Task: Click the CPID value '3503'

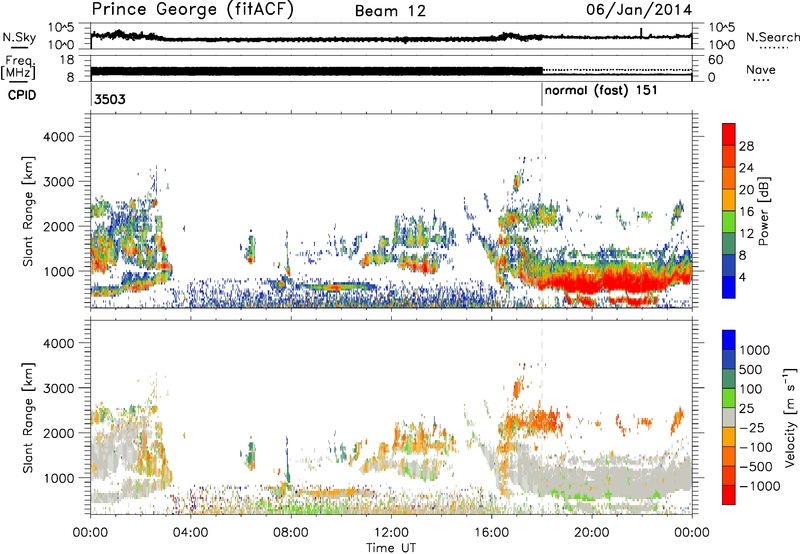Action: 110,99
